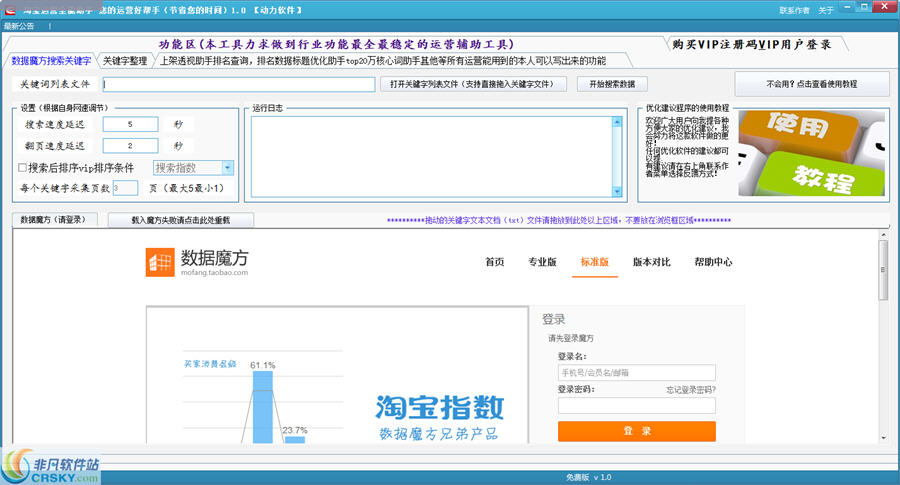
Task: Switch to 关键字整理 tab
Action: (x=125, y=61)
